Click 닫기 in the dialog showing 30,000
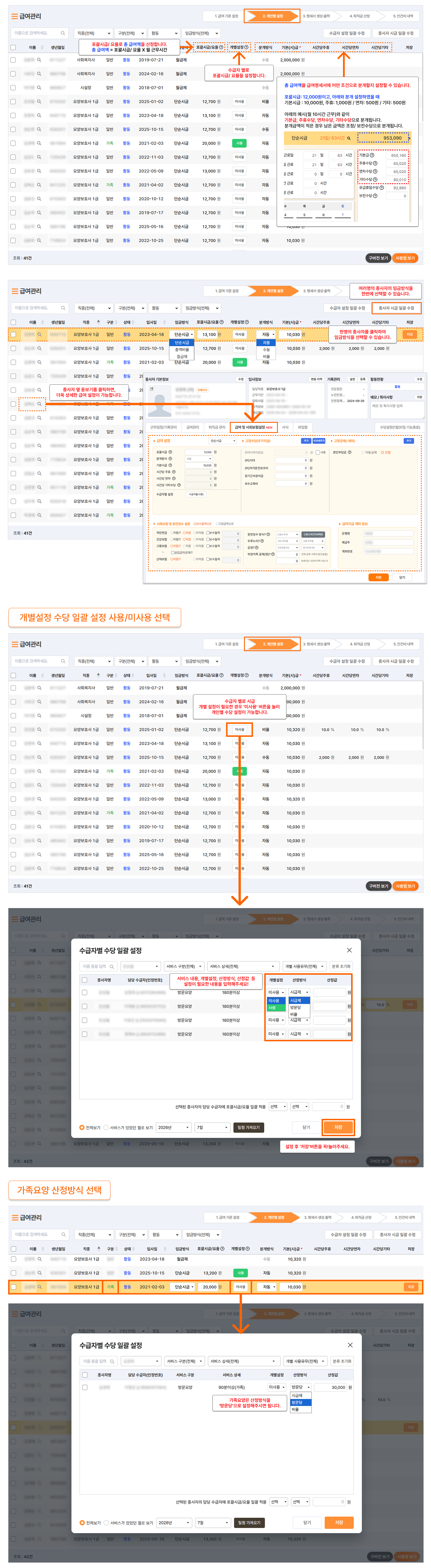The image size is (431, 1568). [307, 1523]
